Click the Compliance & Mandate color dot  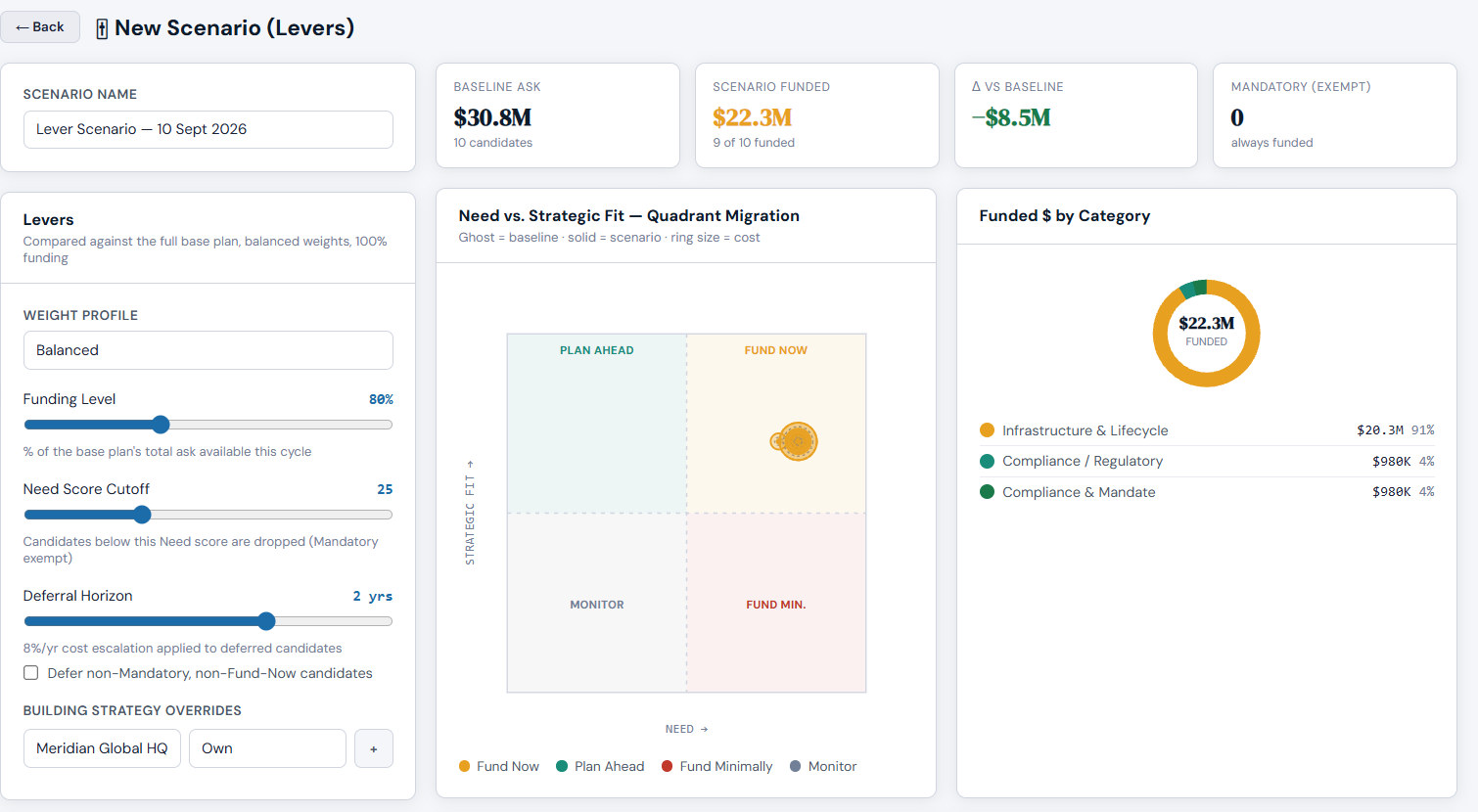pyautogui.click(x=987, y=492)
